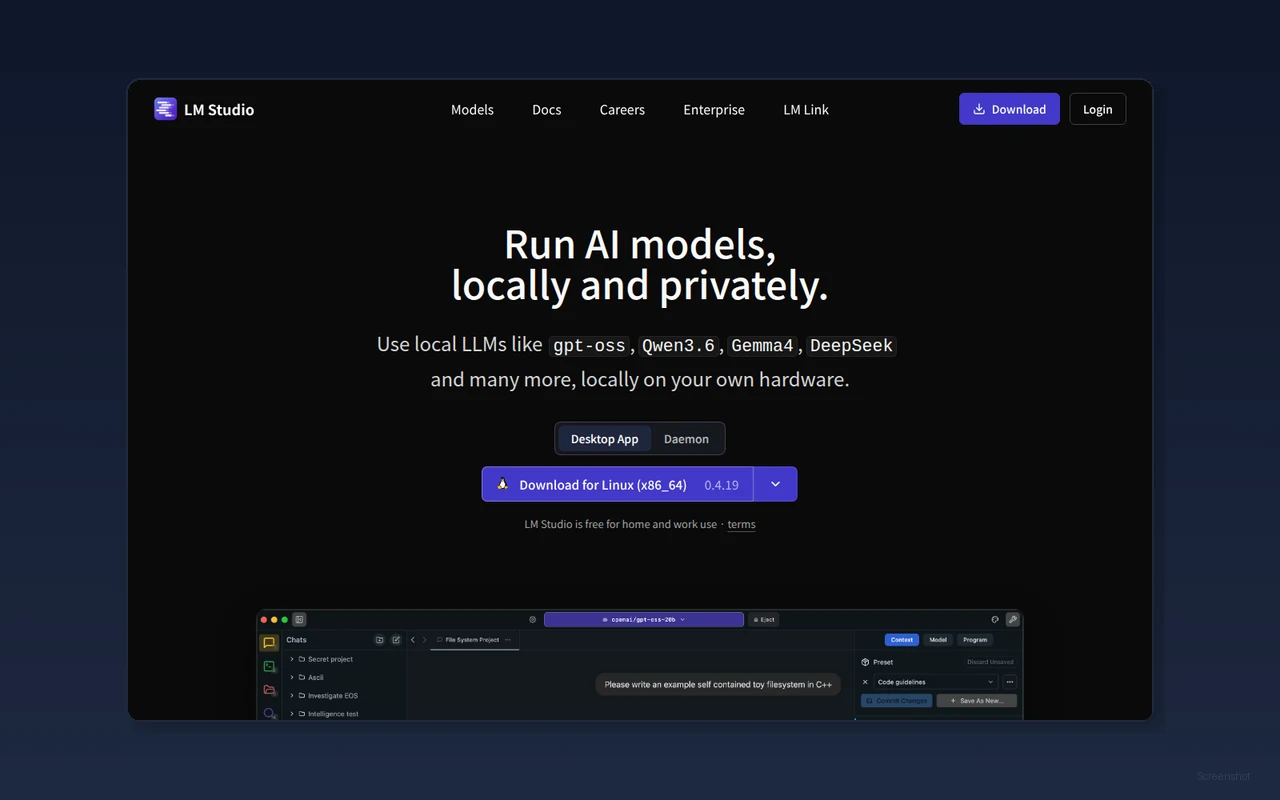Open the LM Link page
Image resolution: width=1280 pixels, height=800 pixels.
(x=806, y=110)
